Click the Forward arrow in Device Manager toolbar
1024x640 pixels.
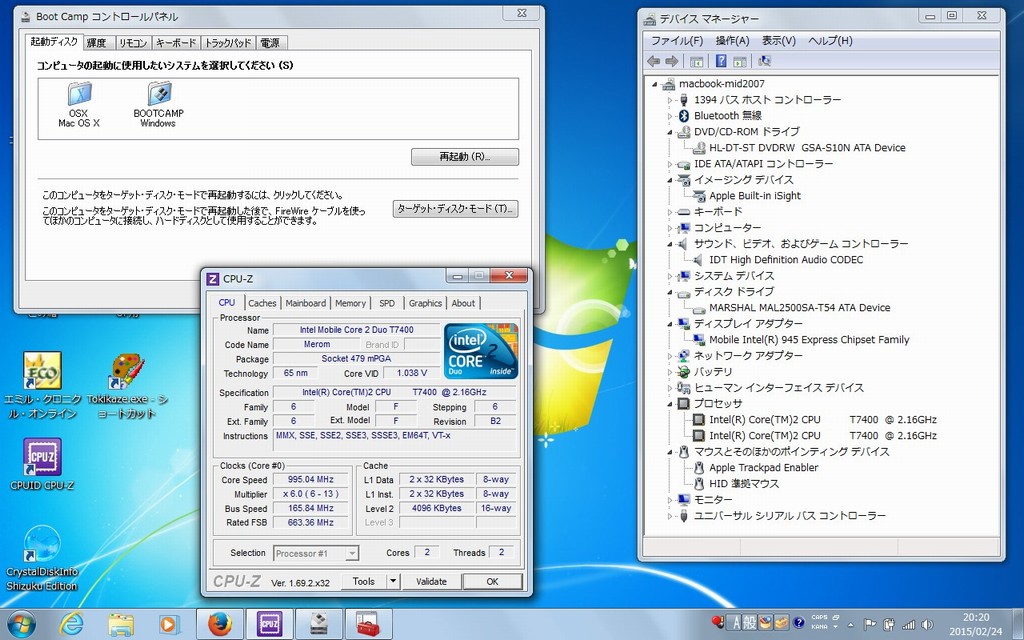[671, 61]
